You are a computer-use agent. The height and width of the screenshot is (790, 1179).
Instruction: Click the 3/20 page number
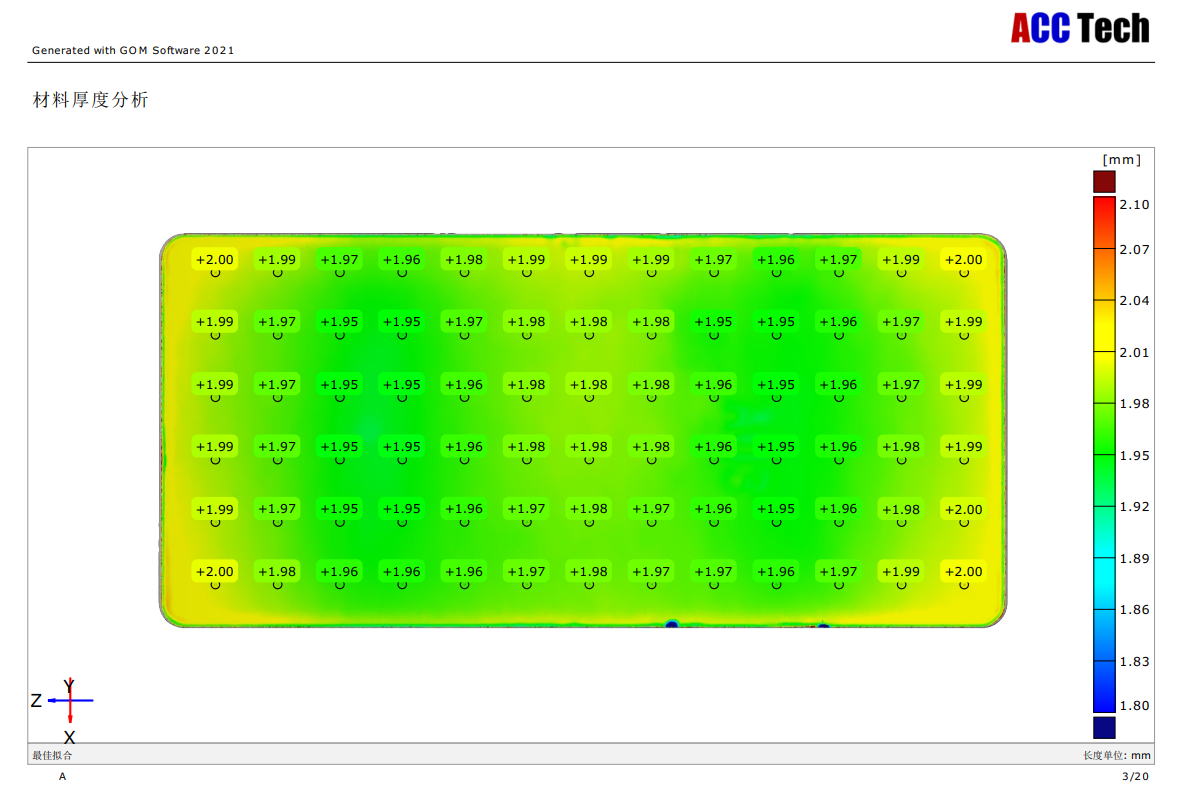1136,776
